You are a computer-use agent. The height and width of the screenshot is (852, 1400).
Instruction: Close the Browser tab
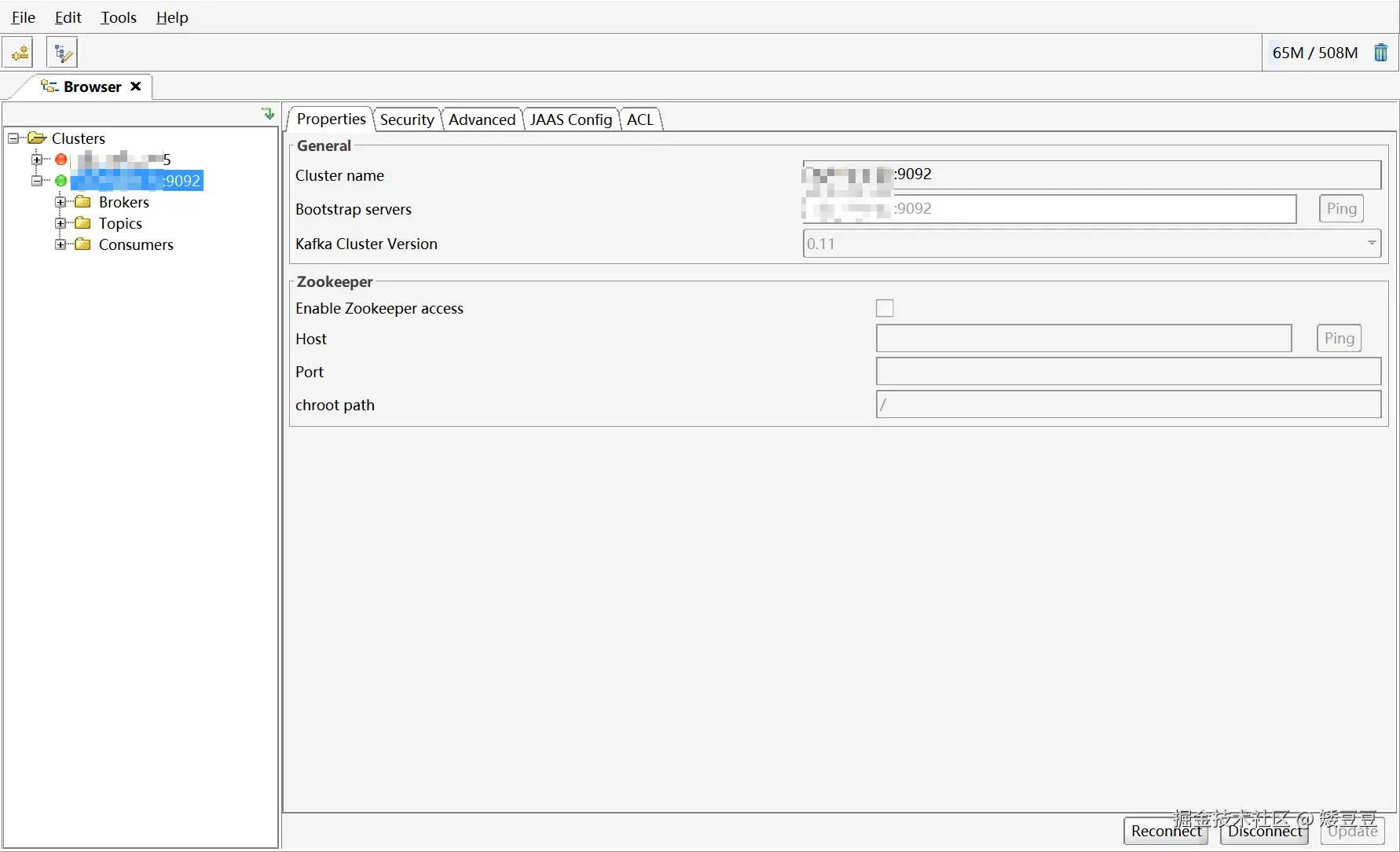click(136, 86)
